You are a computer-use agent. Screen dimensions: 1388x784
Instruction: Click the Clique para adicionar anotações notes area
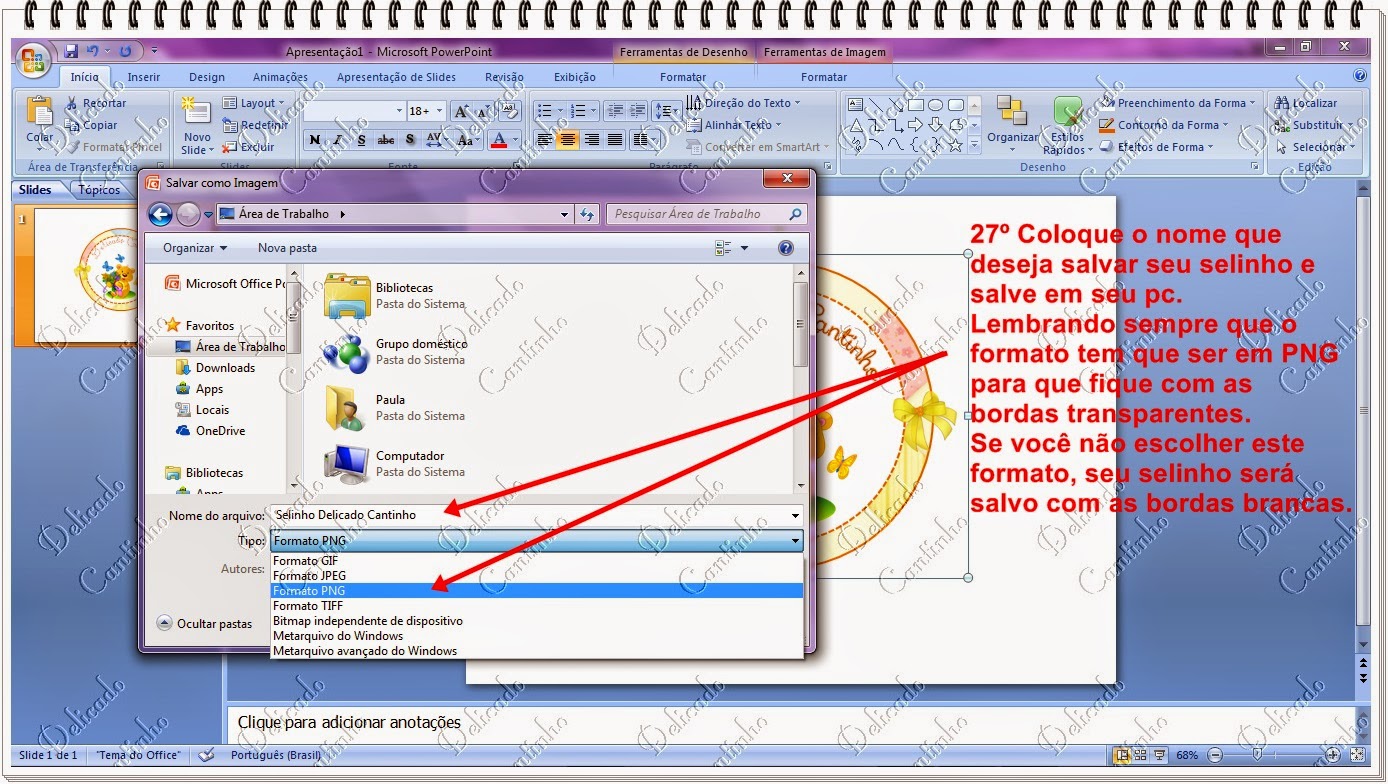795,722
